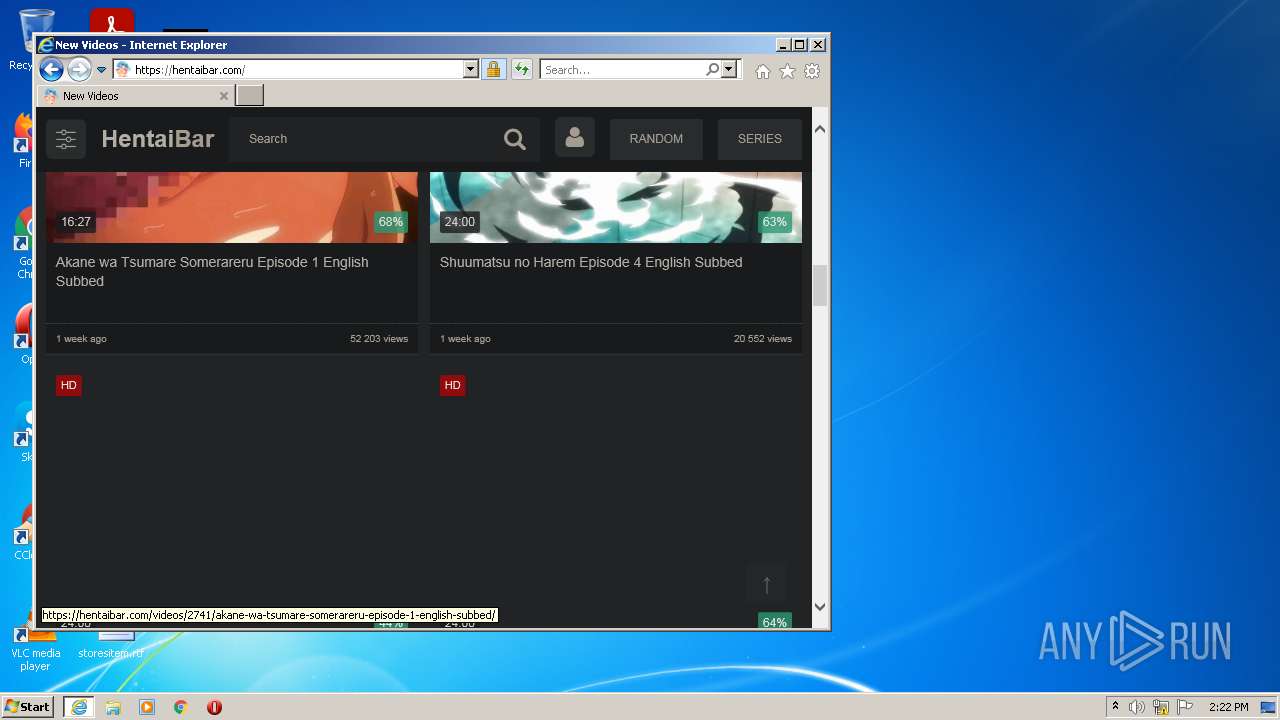Screen dimensions: 1280x720
Task: Click the Show desktop button
Action: coord(1269,707)
